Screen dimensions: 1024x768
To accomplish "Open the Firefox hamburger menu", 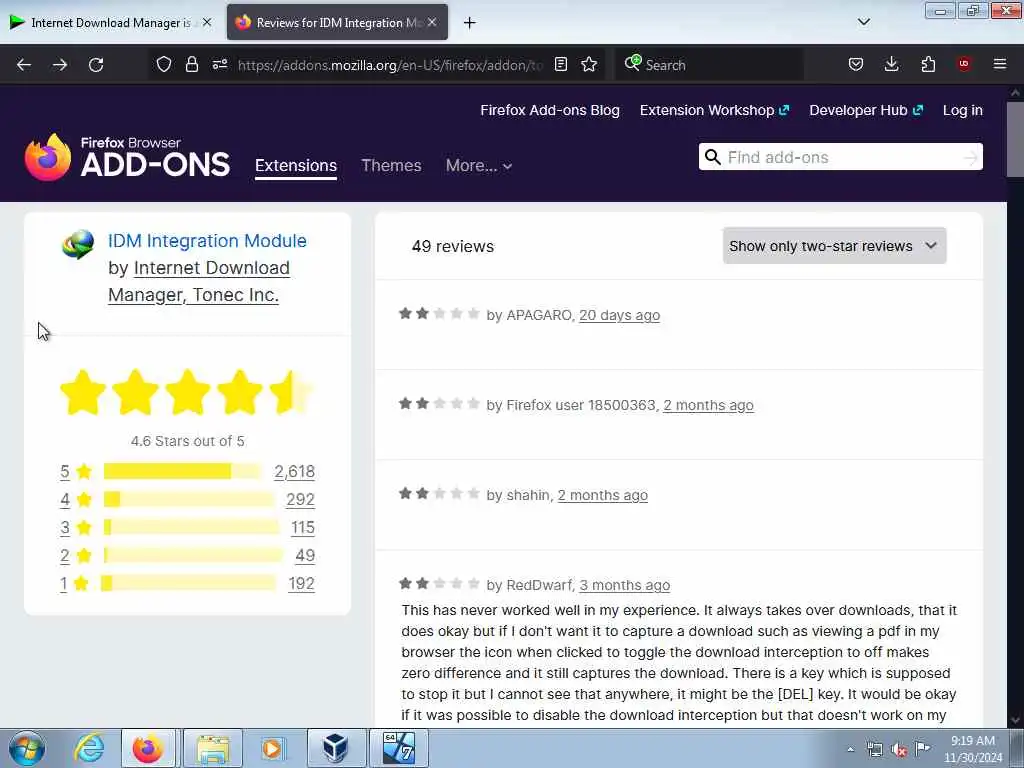I will point(1000,64).
